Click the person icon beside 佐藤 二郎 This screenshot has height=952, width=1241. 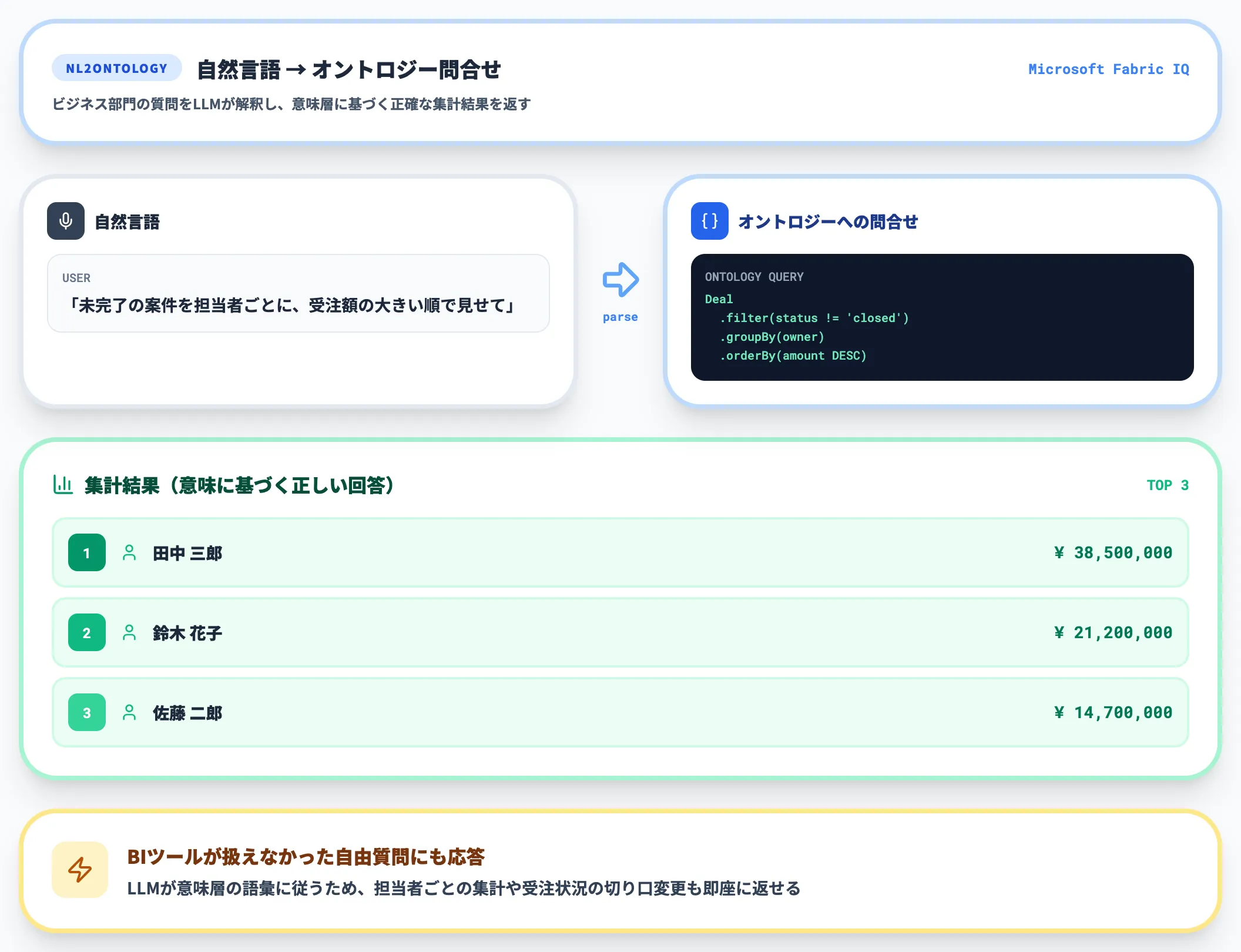pyautogui.click(x=129, y=712)
